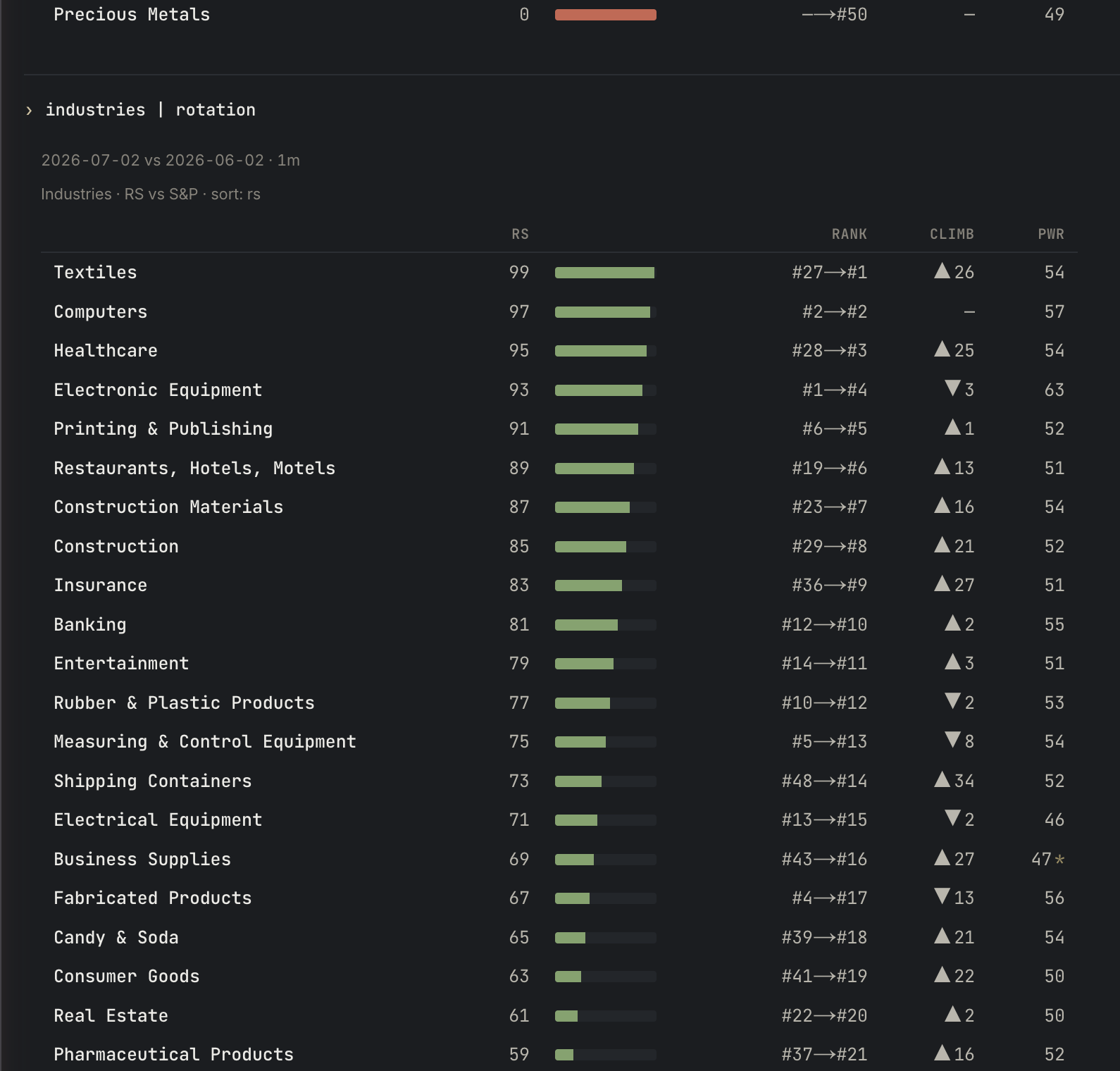Open the Healthcare industry row
The height and width of the screenshot is (1071, 1120).
(559, 351)
